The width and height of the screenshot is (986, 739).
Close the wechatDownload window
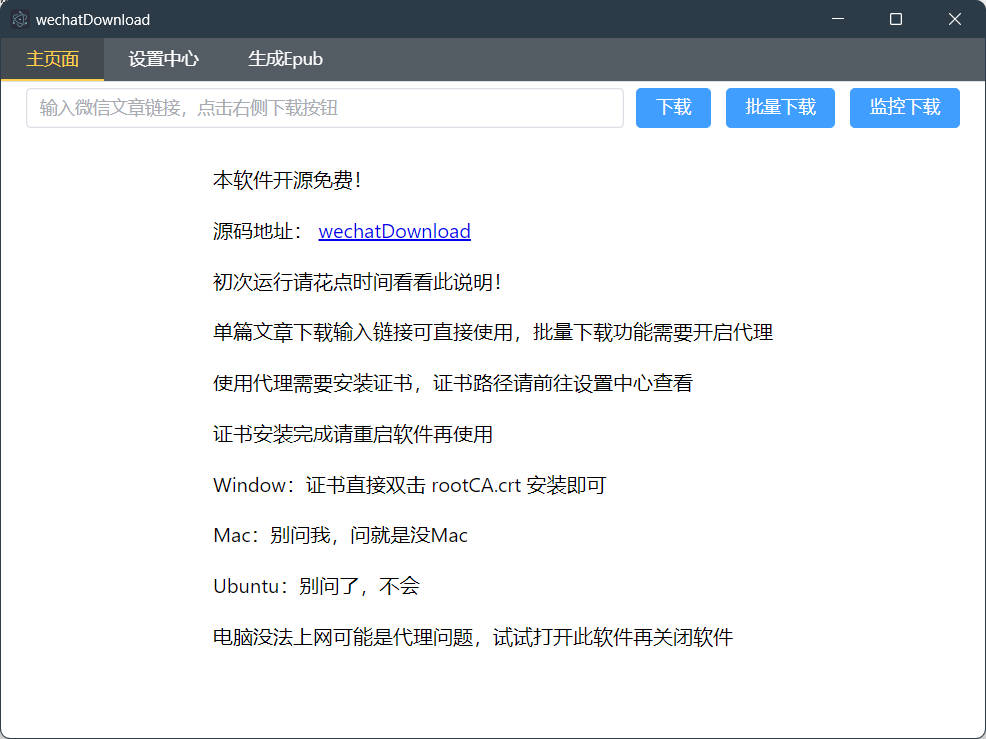coord(955,19)
